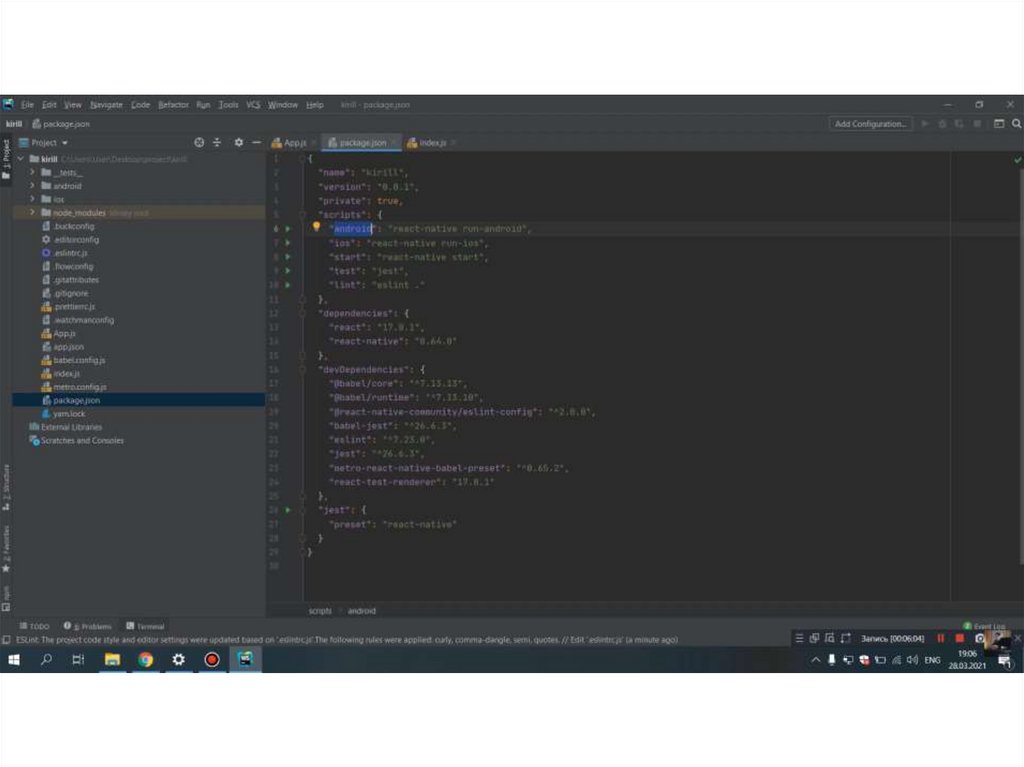Open Chrome from the Windows taskbar
Viewport: 1024px width, 767px height.
tap(145, 660)
